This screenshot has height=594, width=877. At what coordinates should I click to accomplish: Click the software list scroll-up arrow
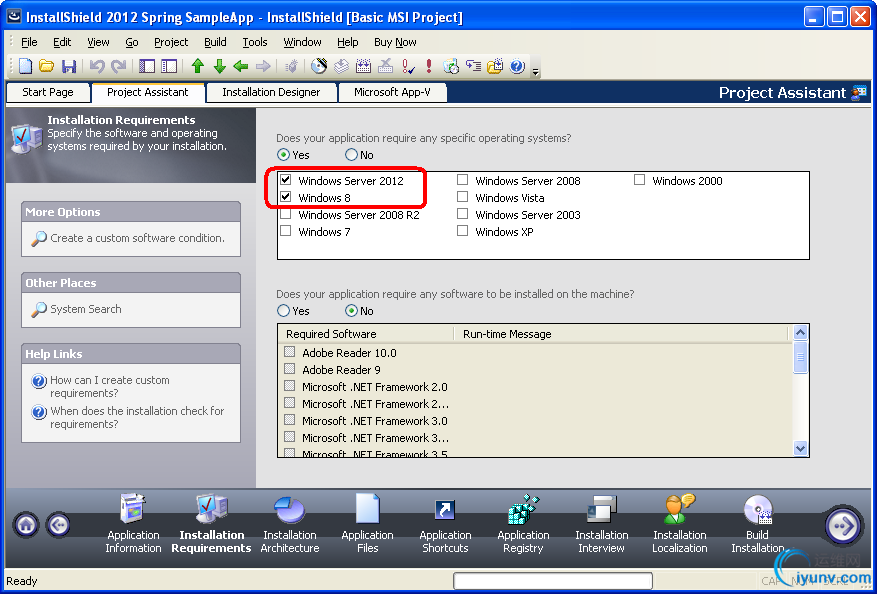click(800, 333)
